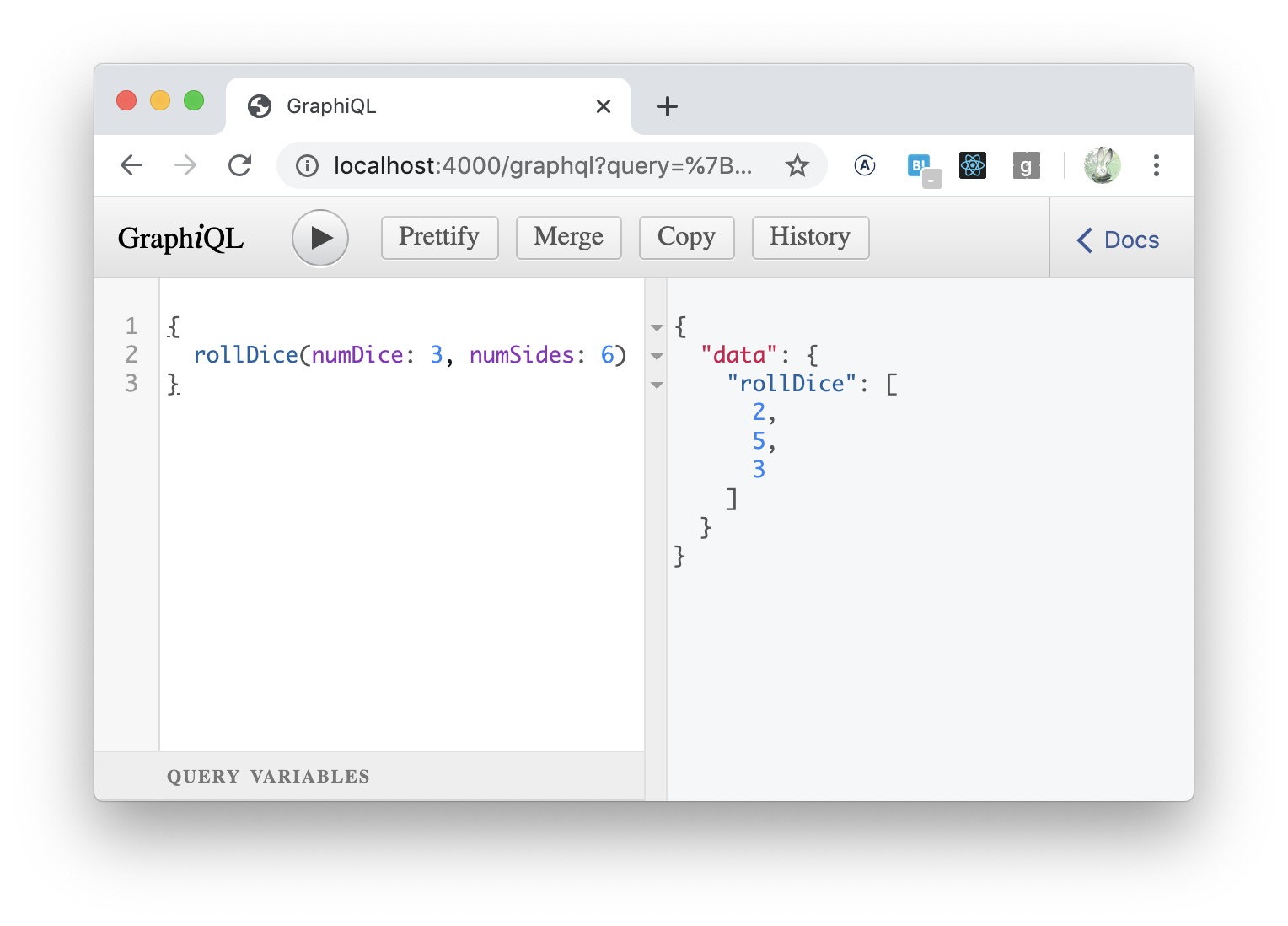The height and width of the screenshot is (926, 1288).
Task: Click the Merge button
Action: point(568,237)
